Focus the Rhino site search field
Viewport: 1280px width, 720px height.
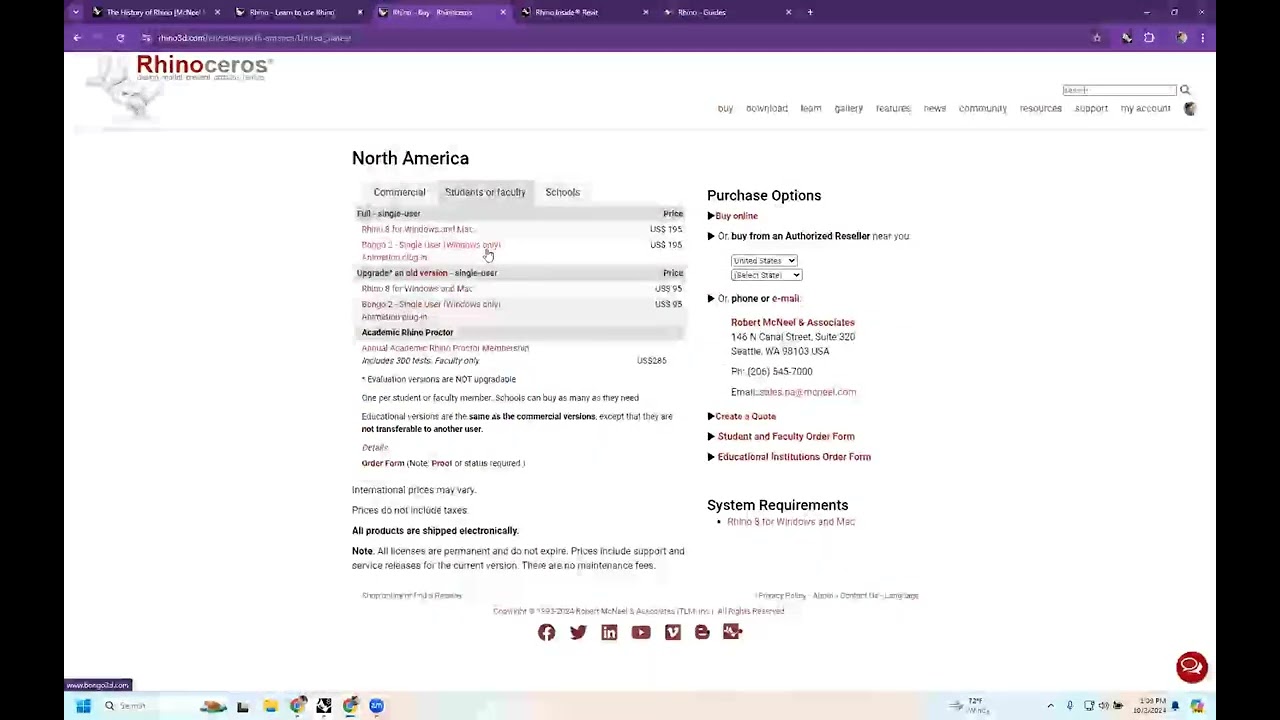pyautogui.click(x=1119, y=90)
